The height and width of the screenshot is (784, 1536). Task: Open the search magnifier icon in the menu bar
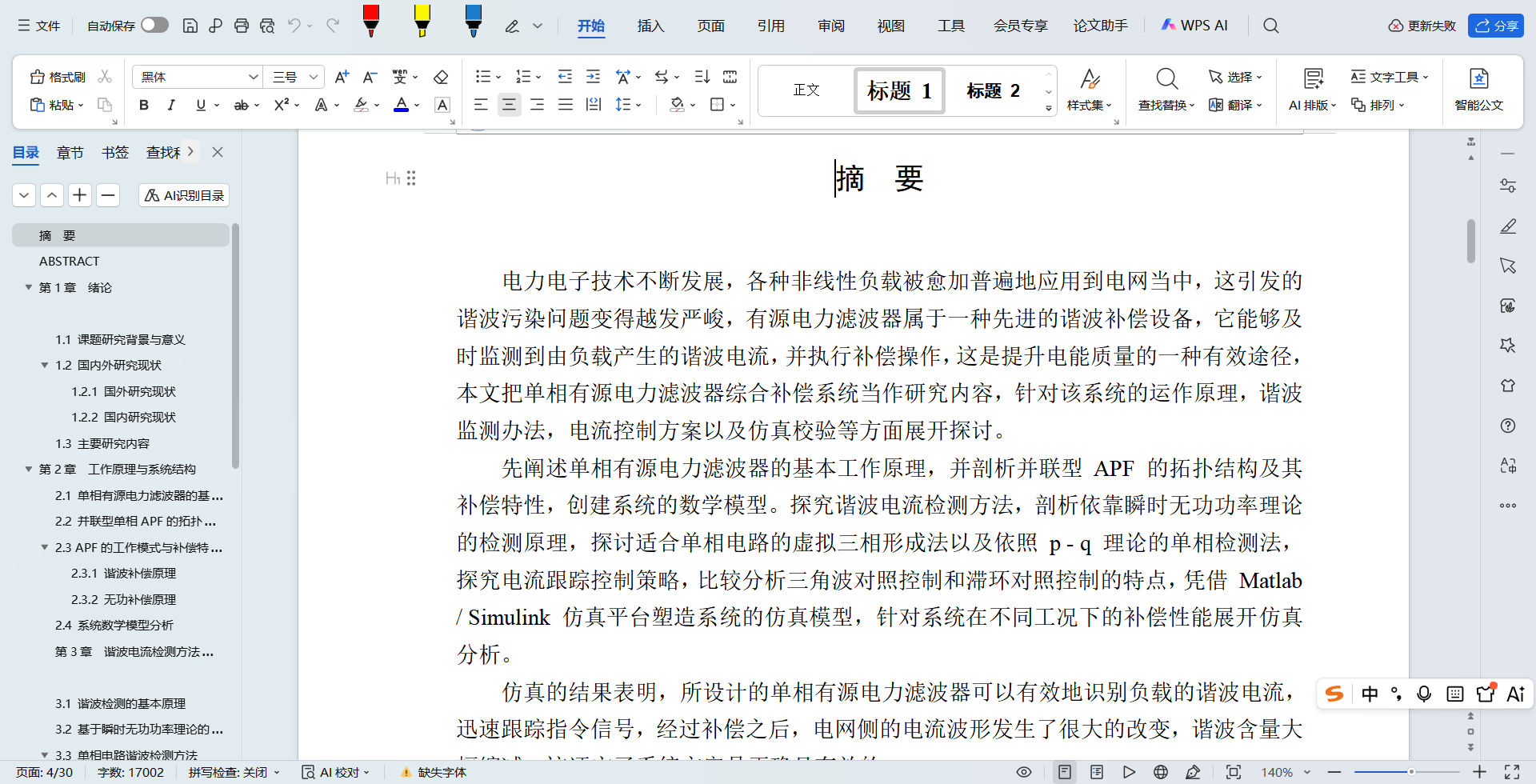point(1270,26)
